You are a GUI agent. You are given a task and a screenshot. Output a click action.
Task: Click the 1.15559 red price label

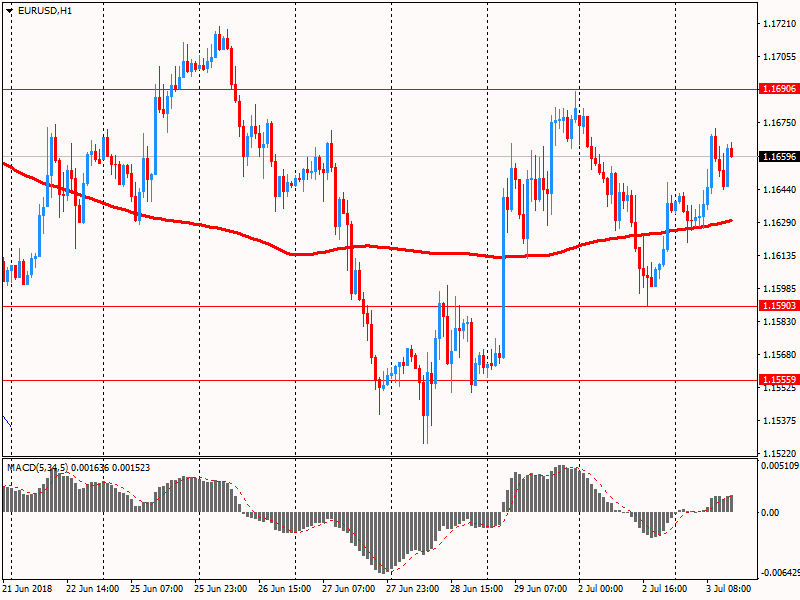pyautogui.click(x=779, y=380)
